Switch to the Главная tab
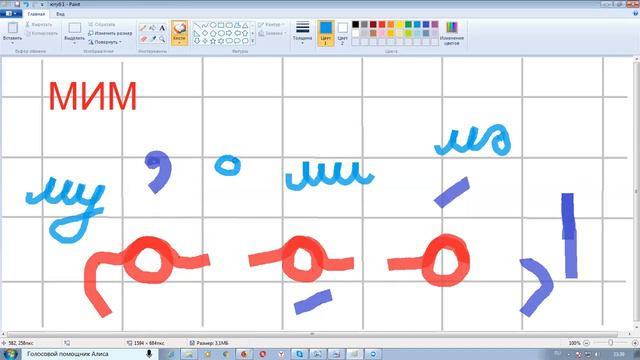This screenshot has height=360, width=640. click(x=36, y=14)
